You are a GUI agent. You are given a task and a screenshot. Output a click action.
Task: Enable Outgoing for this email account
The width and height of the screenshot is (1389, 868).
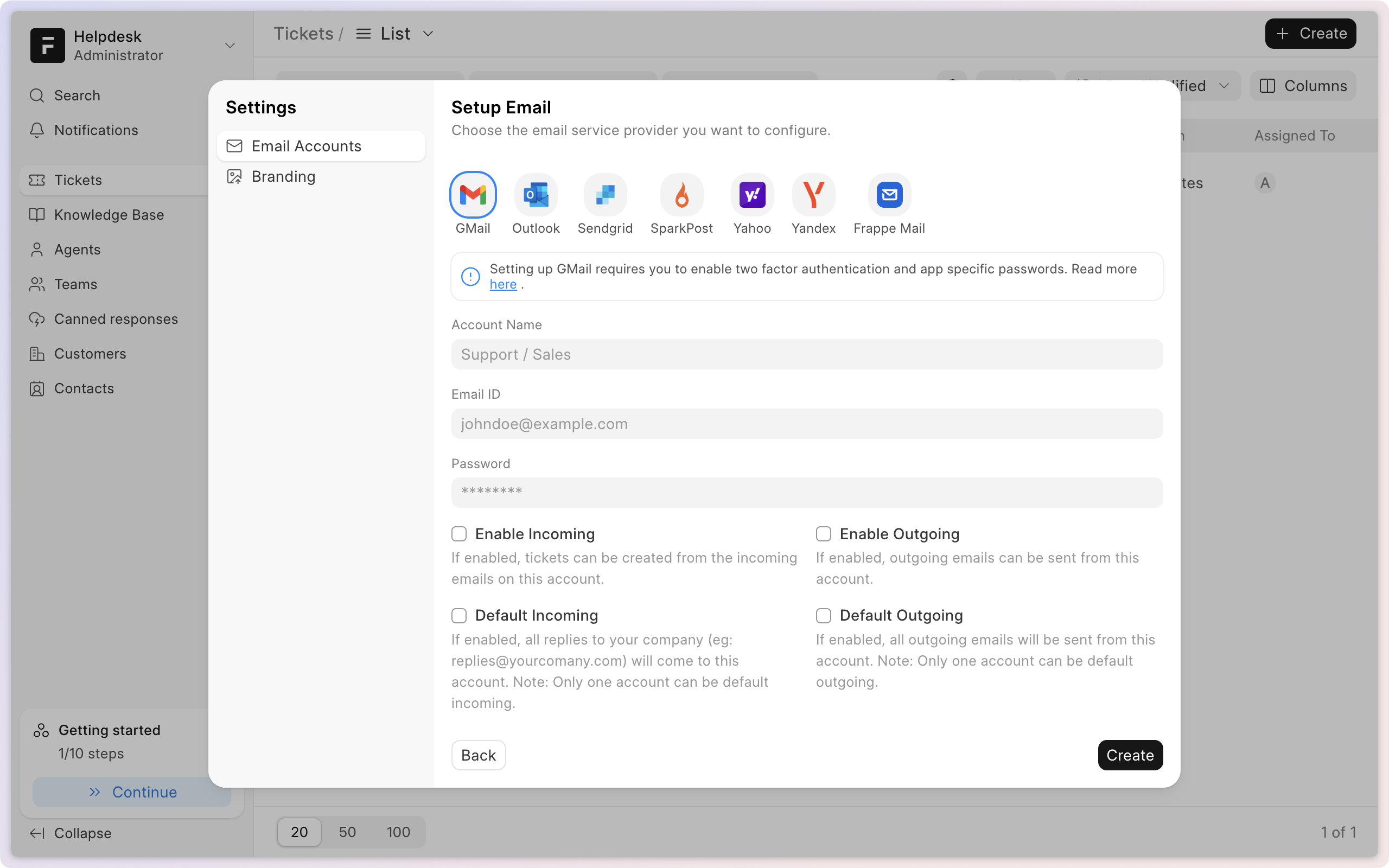(823, 533)
